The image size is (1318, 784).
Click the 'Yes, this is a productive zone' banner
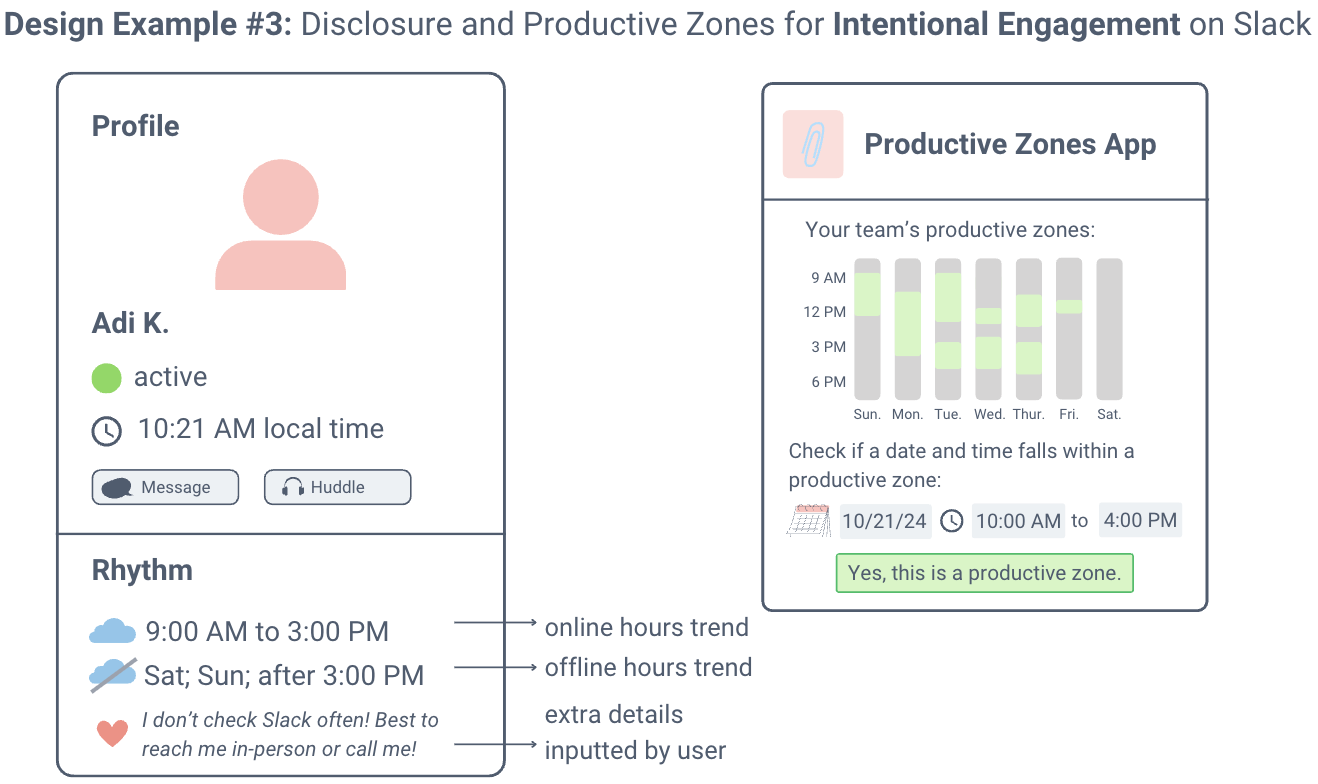984,573
